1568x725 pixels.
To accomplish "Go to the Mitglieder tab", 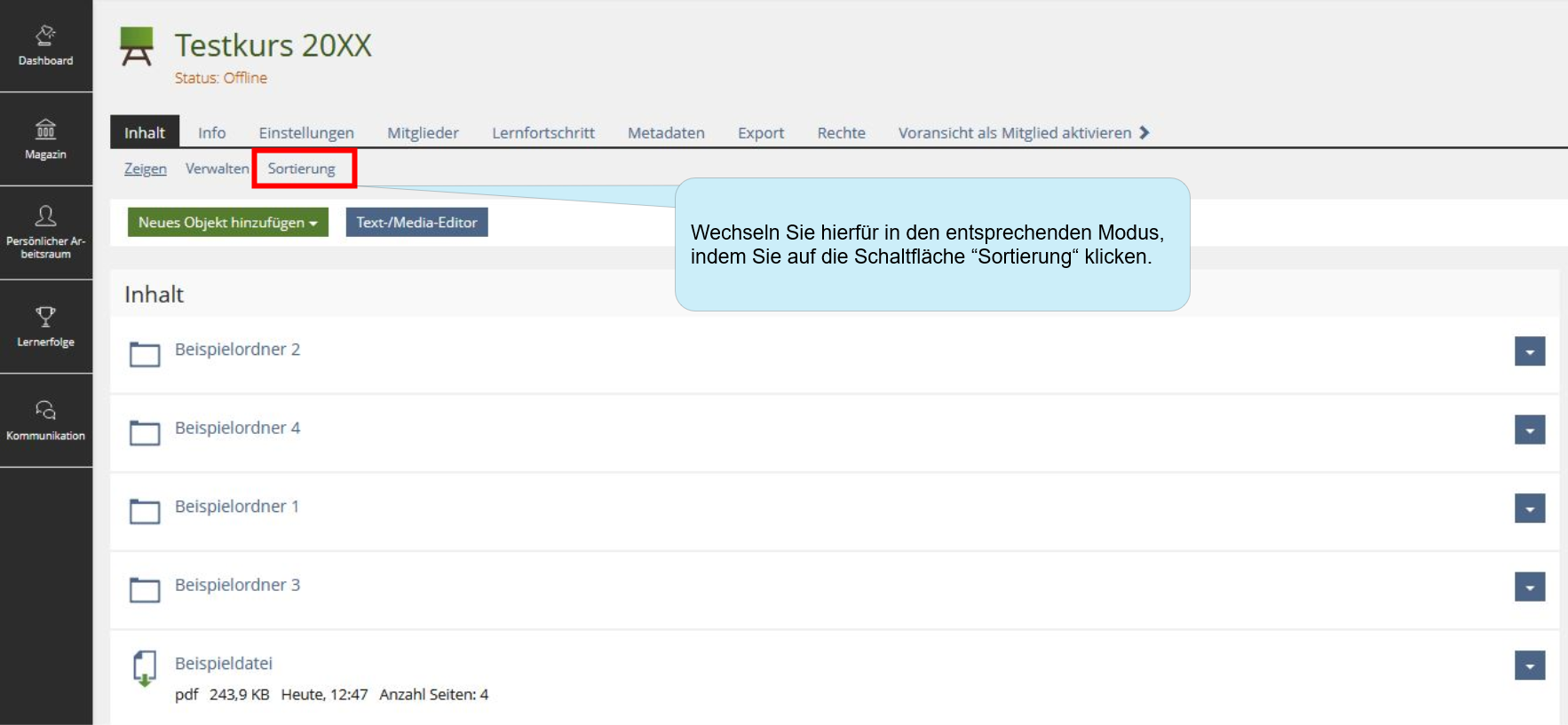I will pos(423,132).
